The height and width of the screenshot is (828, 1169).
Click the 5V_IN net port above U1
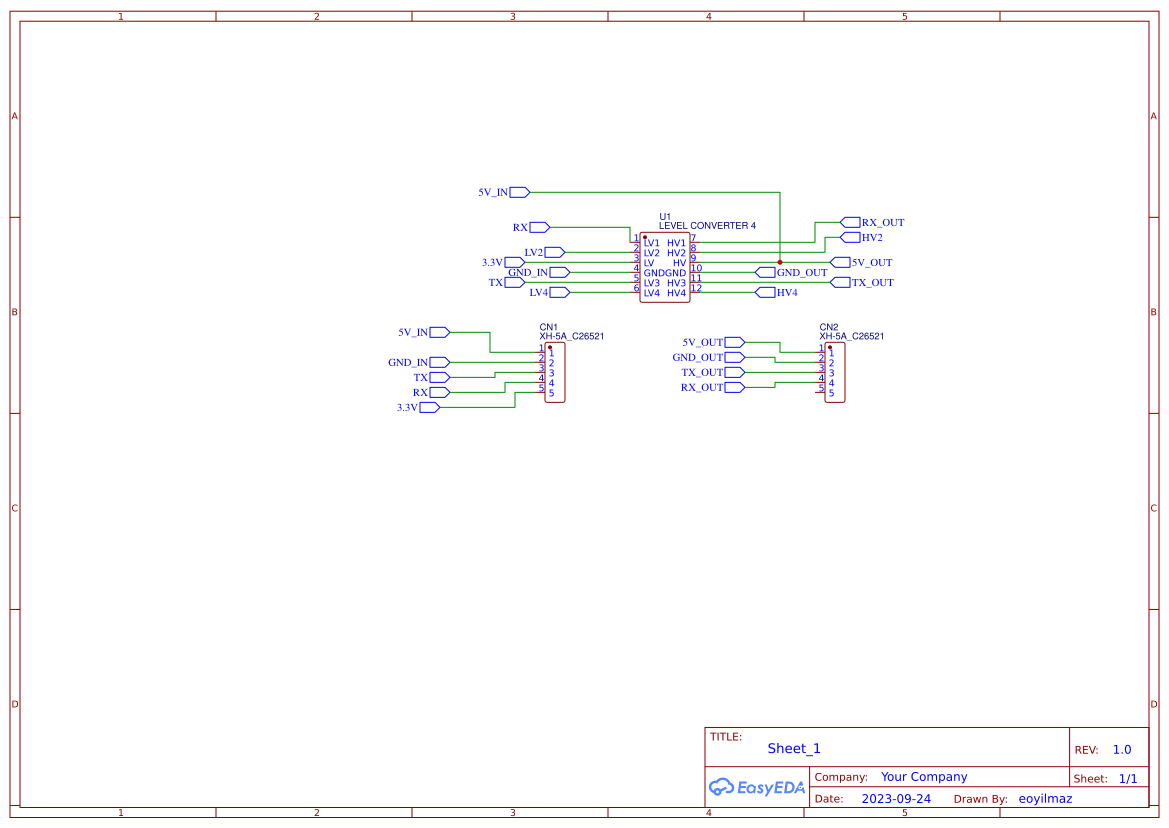click(520, 192)
